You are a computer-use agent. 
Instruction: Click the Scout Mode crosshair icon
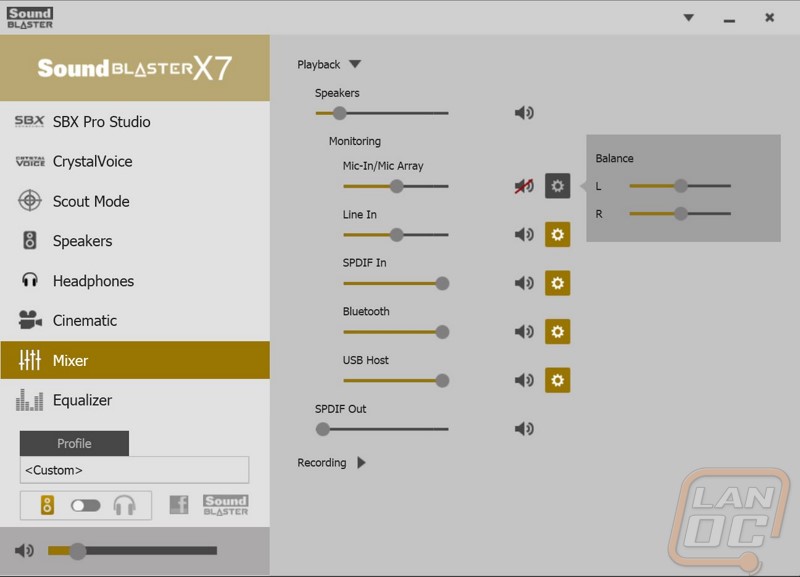pyautogui.click(x=30, y=200)
